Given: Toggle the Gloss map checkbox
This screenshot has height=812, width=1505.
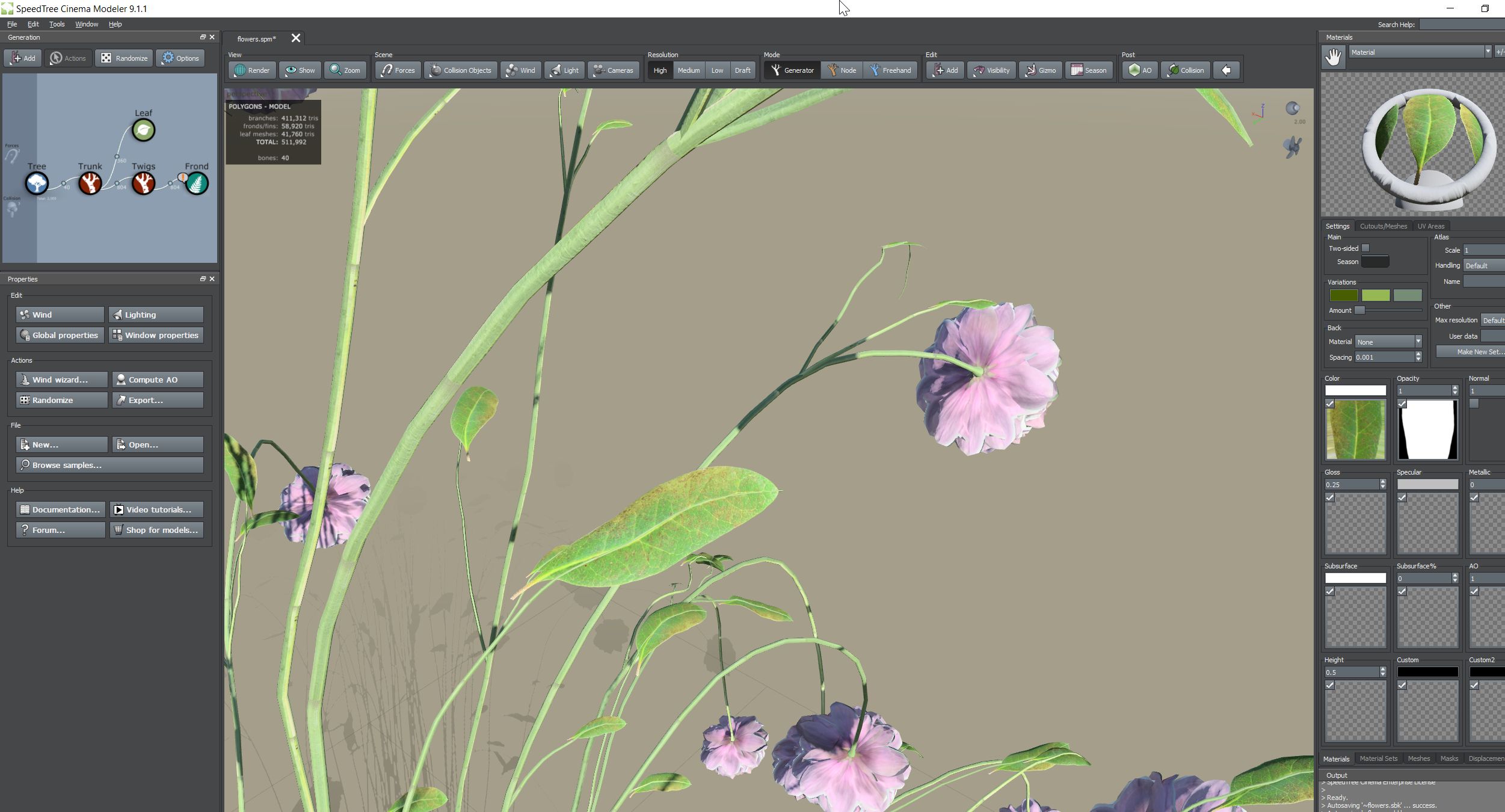Looking at the screenshot, I should point(1330,497).
